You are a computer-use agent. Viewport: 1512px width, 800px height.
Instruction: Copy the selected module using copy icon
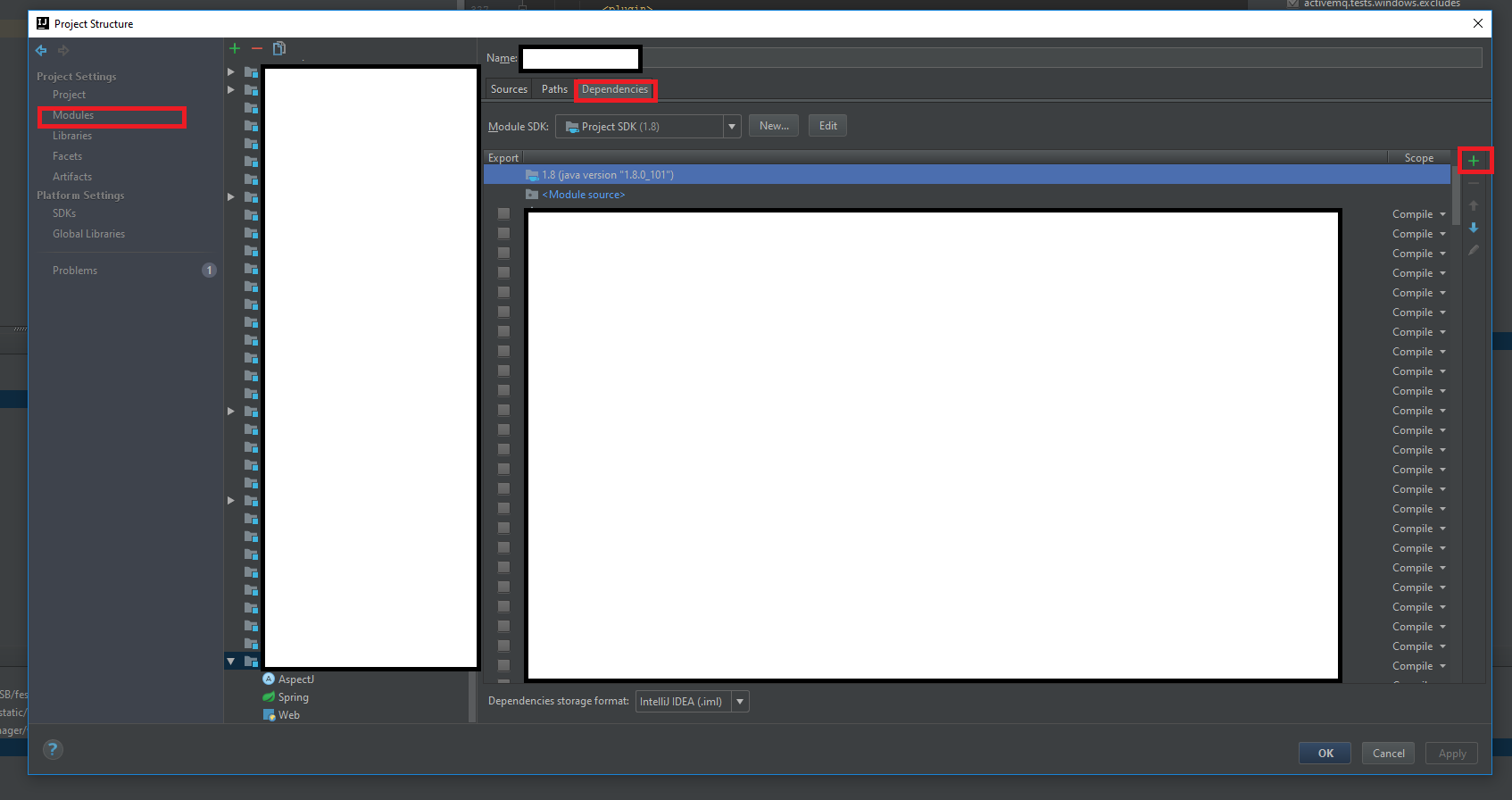coord(279,48)
